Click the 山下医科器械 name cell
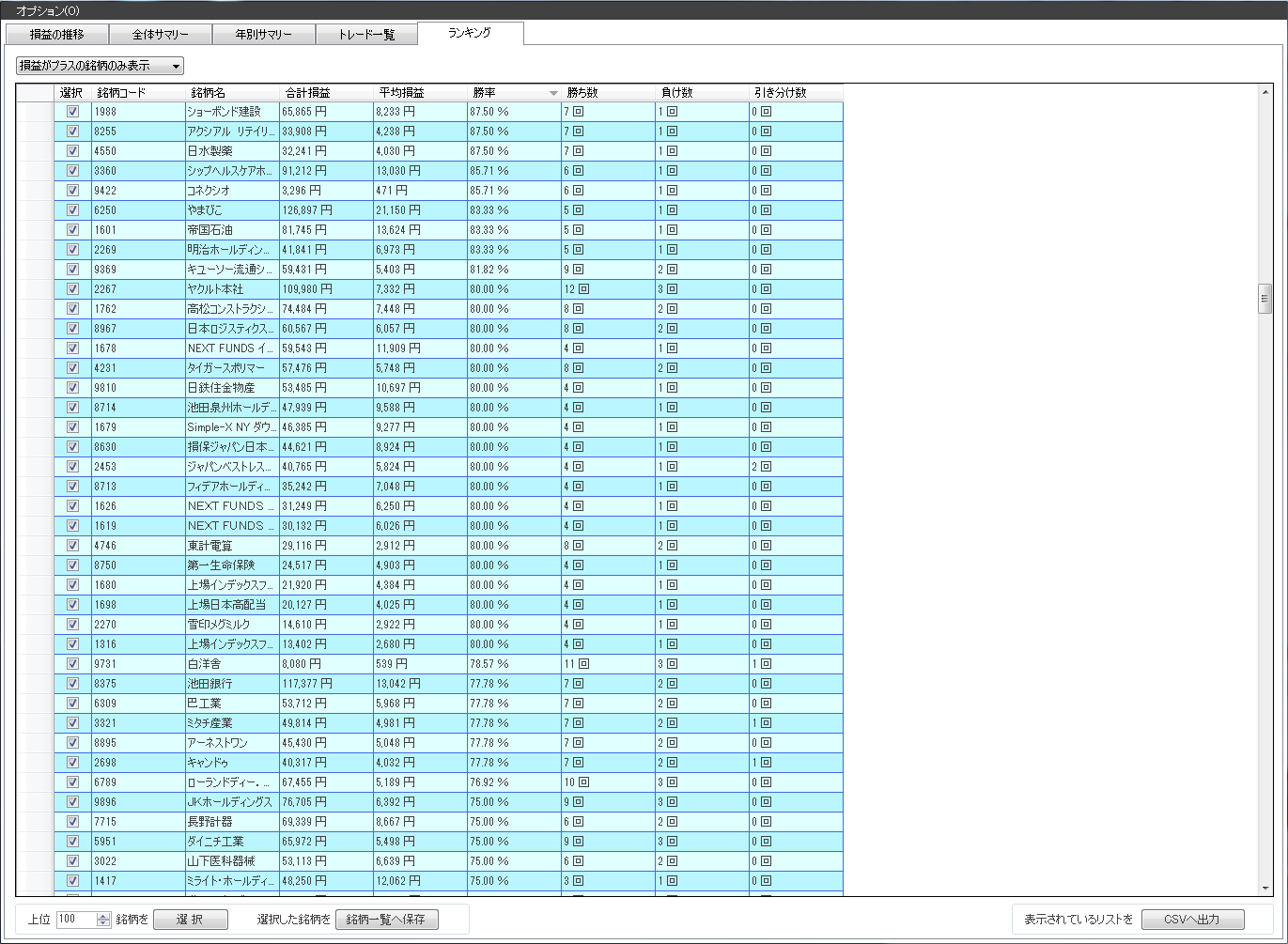1288x944 pixels. pyautogui.click(x=232, y=861)
